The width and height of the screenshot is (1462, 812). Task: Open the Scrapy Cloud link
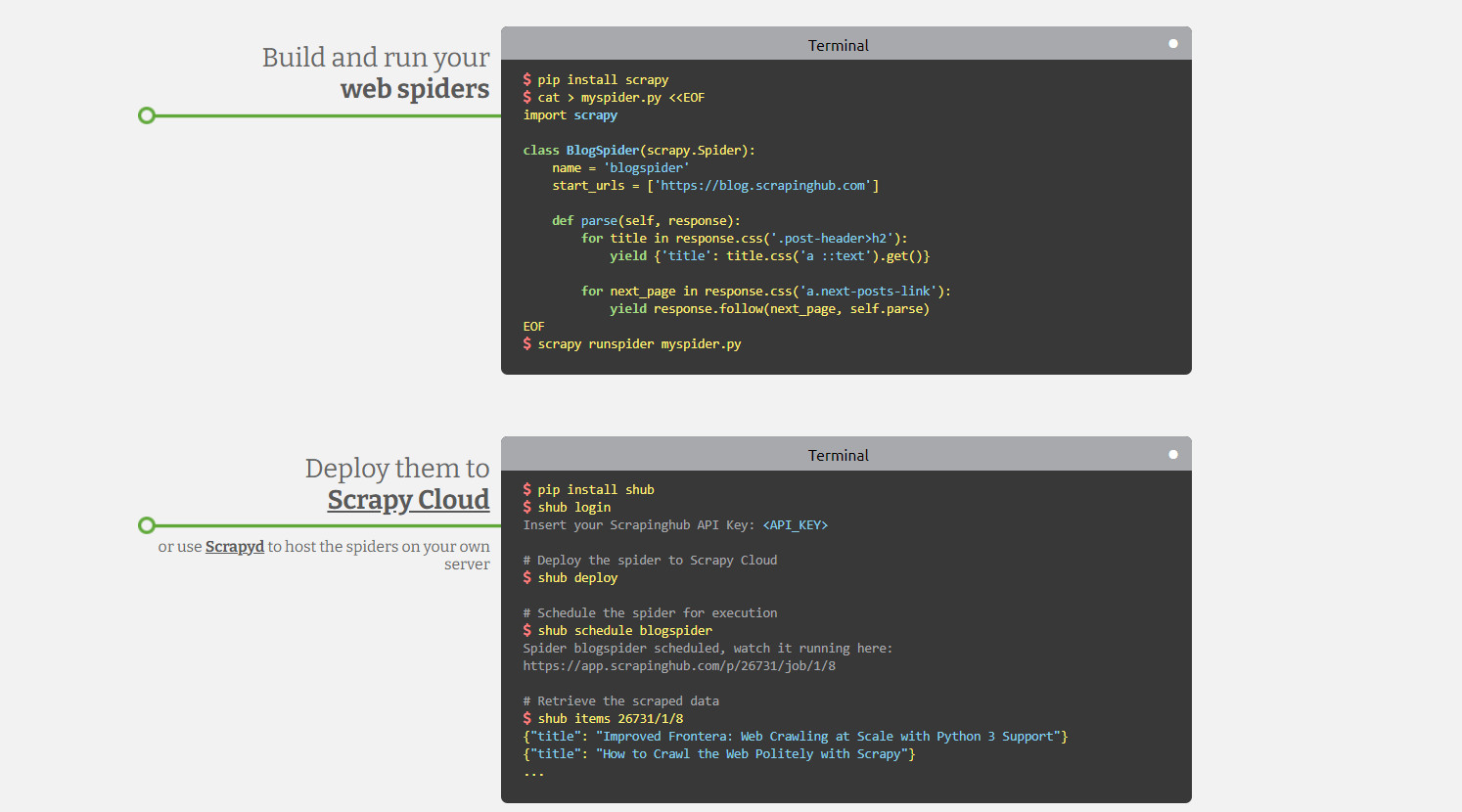coord(408,500)
